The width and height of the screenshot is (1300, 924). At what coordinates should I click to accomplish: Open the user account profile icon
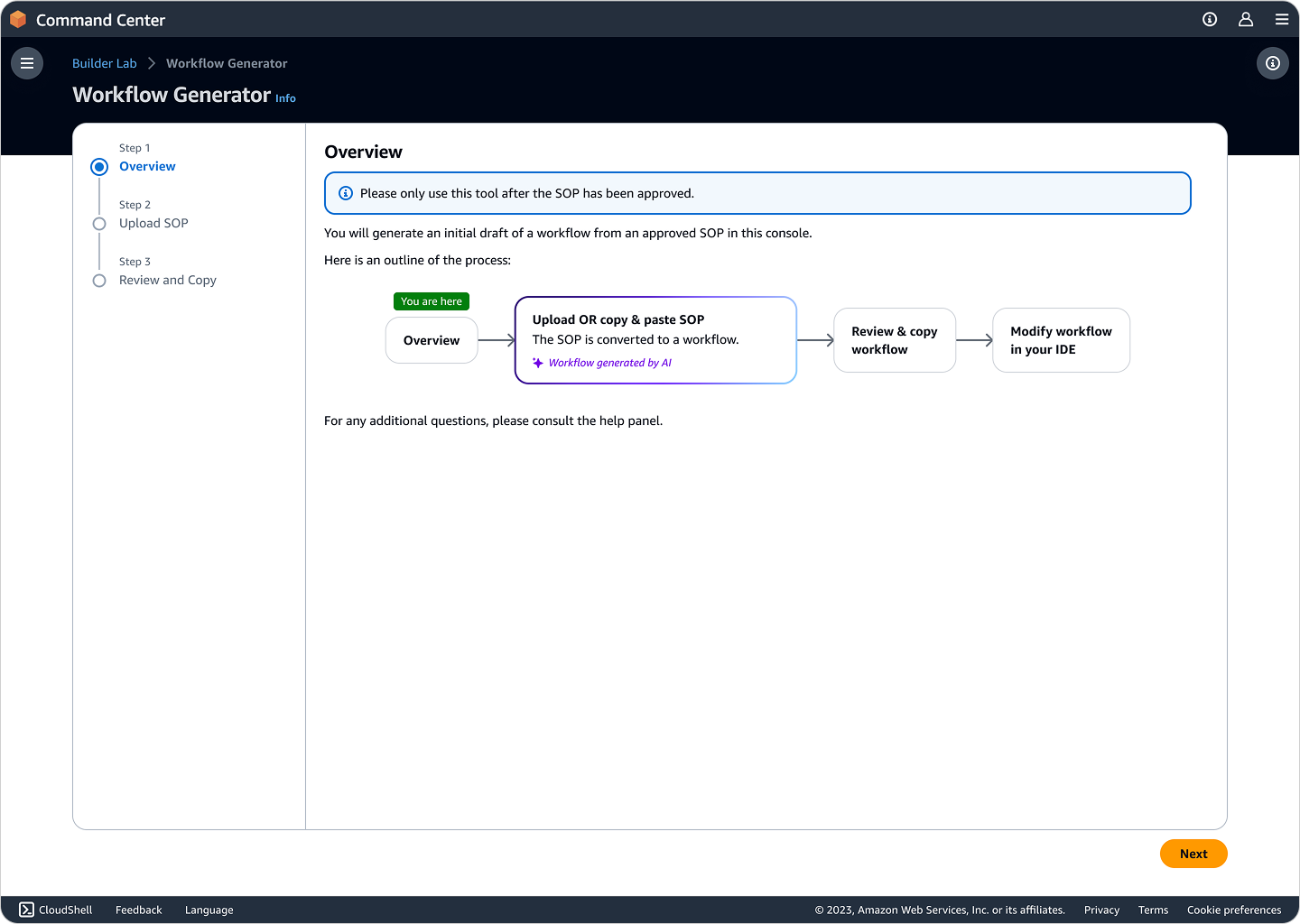point(1246,20)
